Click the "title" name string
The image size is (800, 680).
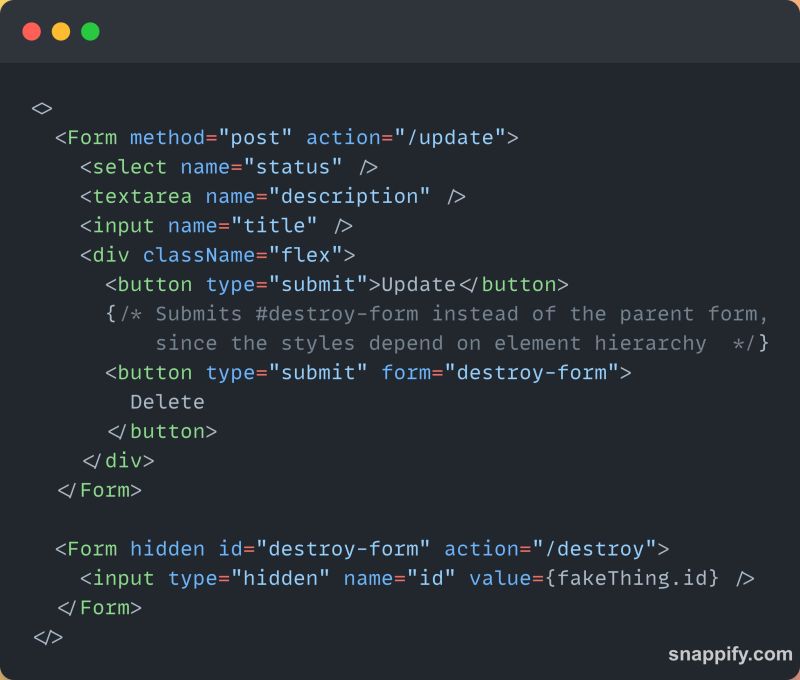274,225
